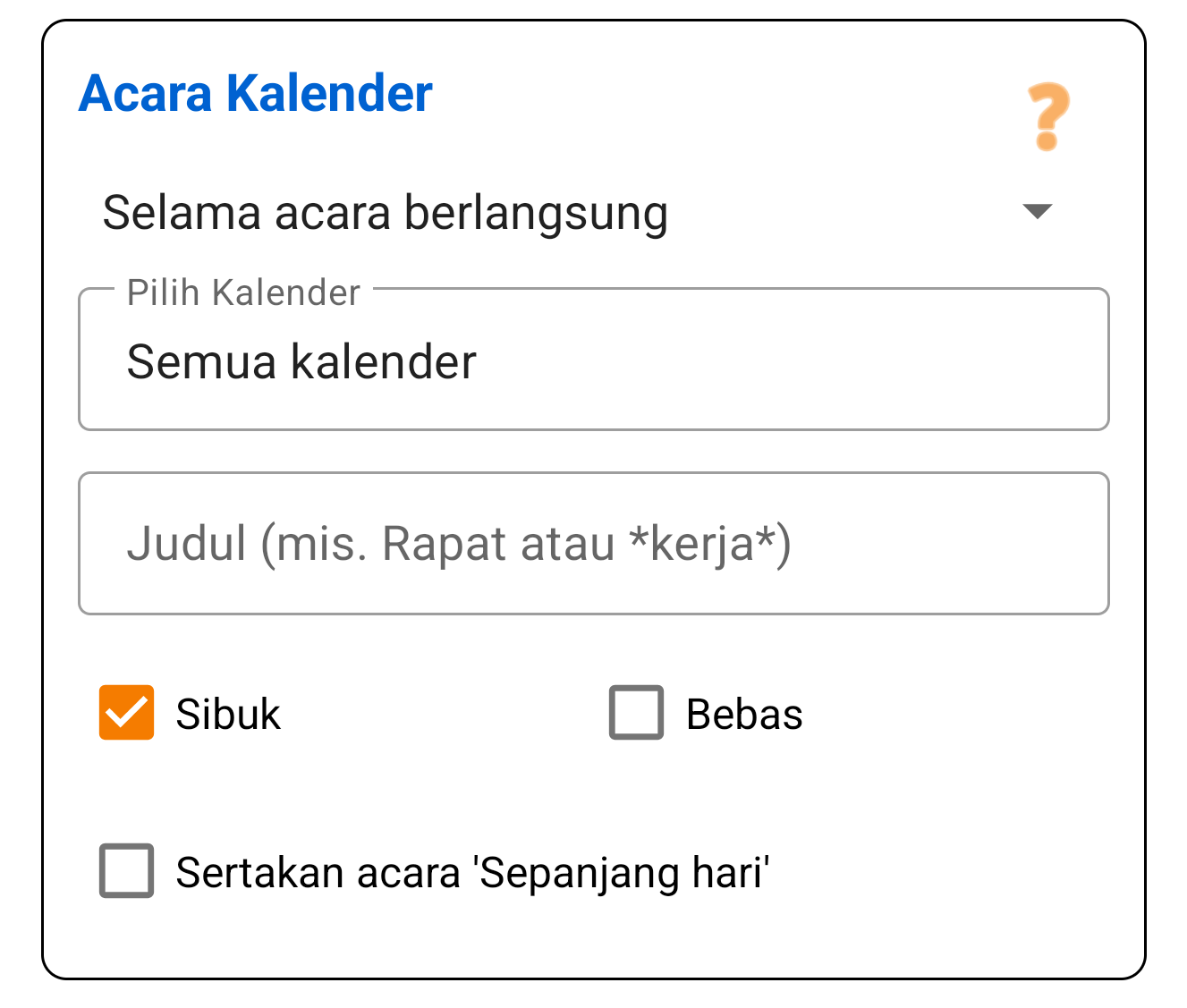
Task: Click the checkmark inside the Sibuk checkbox
Action: (125, 713)
